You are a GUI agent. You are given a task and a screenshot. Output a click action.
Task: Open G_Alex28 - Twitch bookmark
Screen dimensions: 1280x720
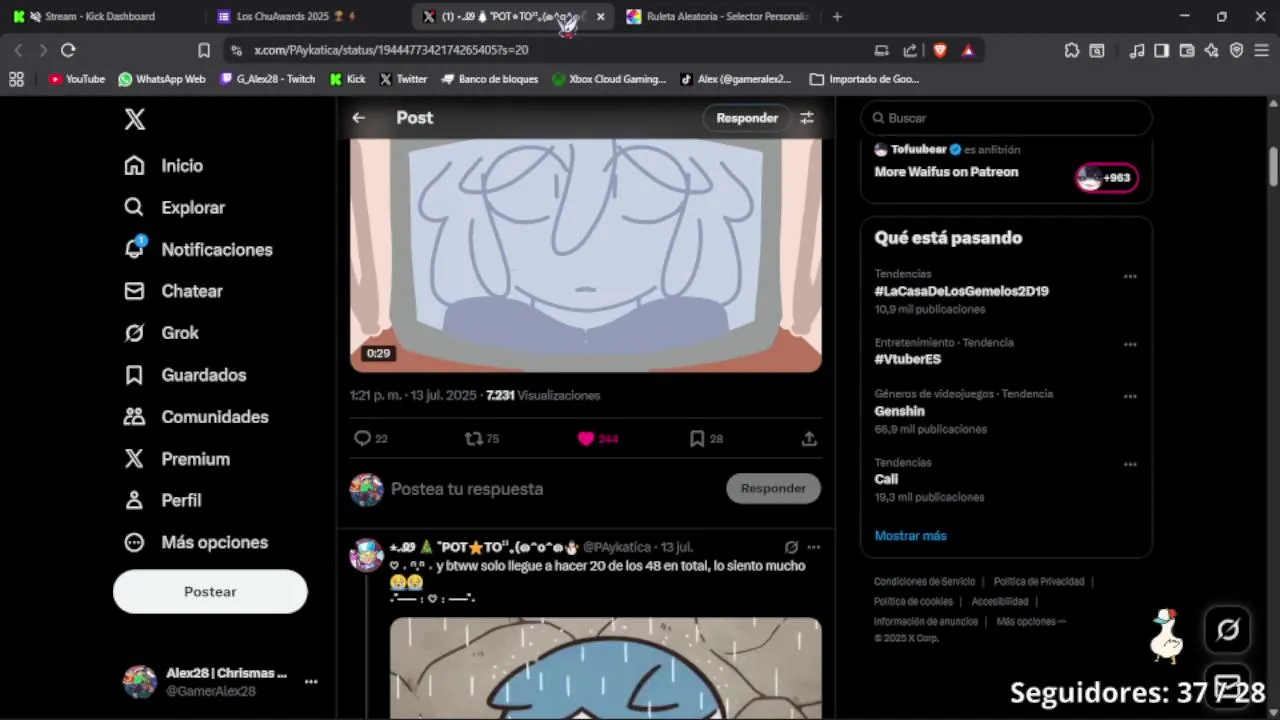pos(268,79)
